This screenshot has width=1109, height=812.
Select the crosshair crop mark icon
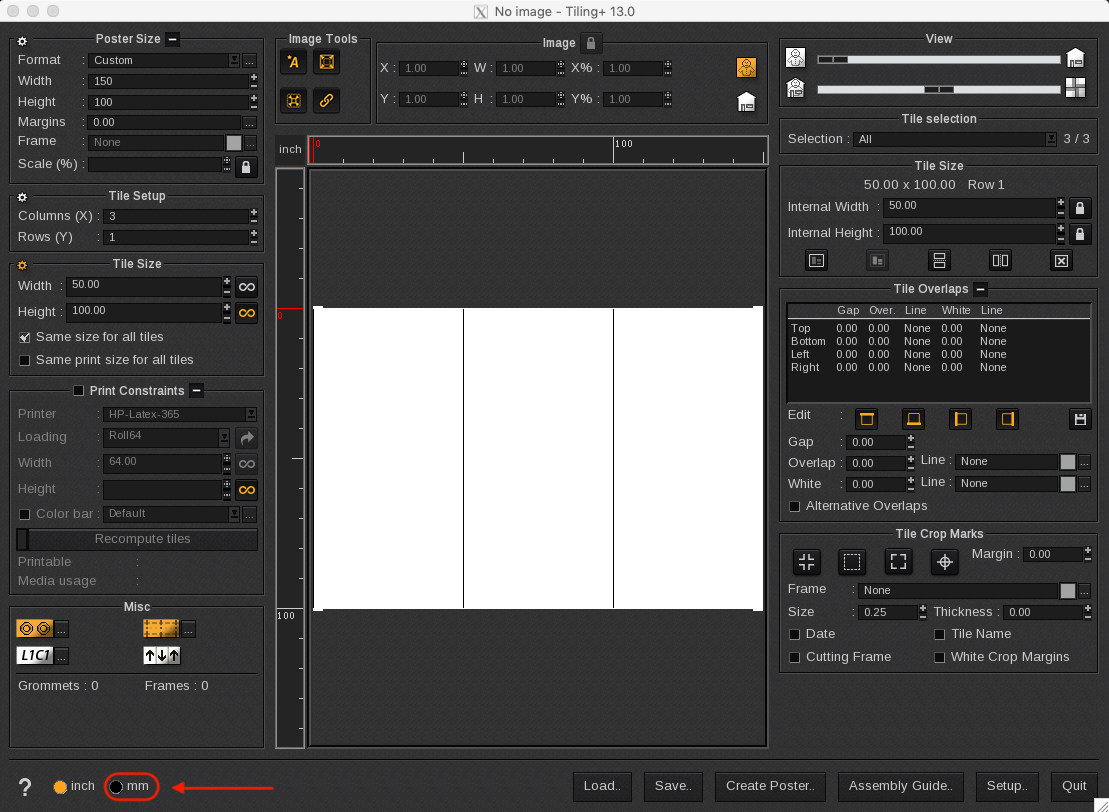coord(944,562)
